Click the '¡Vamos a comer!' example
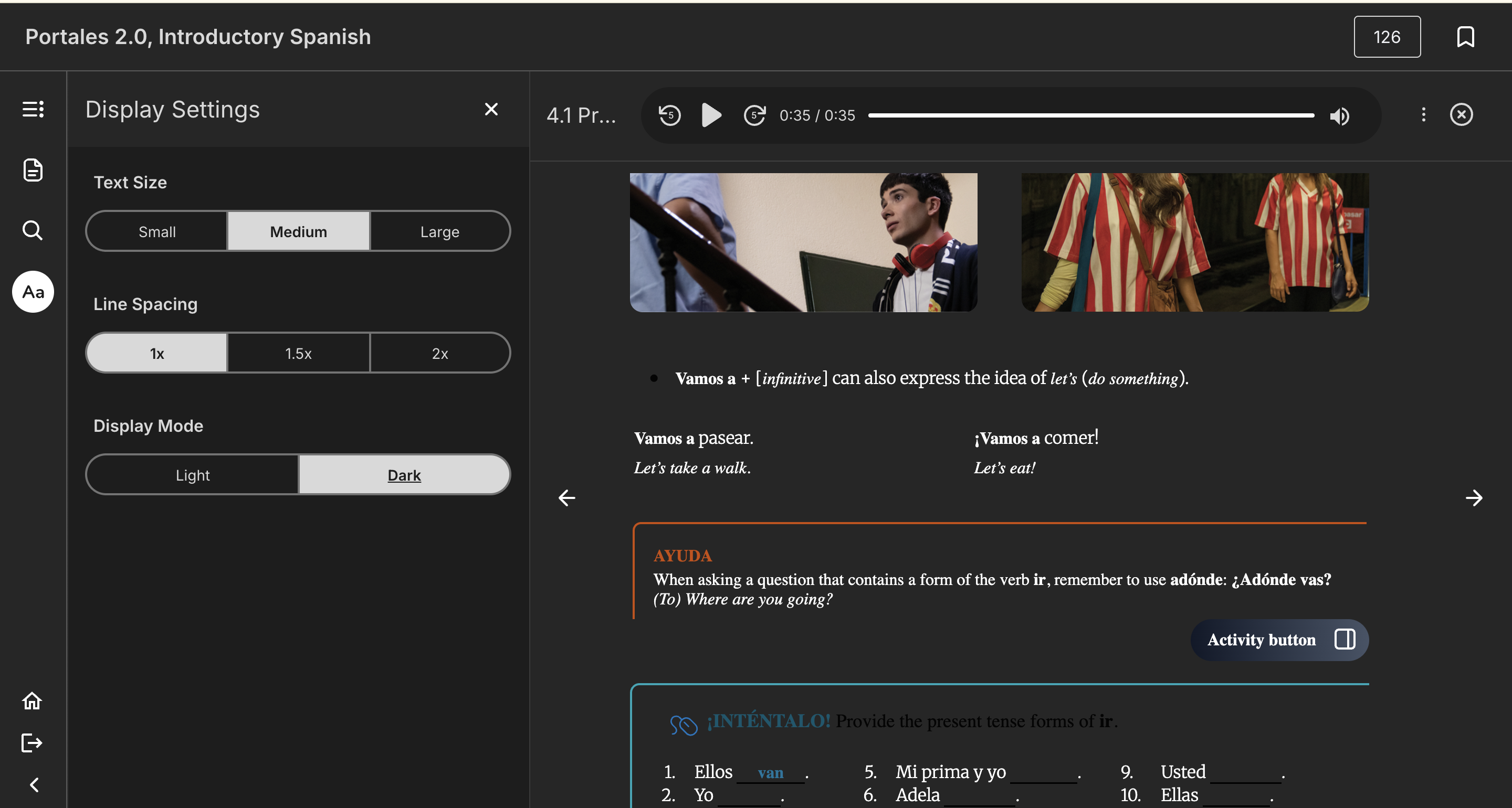The height and width of the screenshot is (808, 1512). tap(1036, 438)
